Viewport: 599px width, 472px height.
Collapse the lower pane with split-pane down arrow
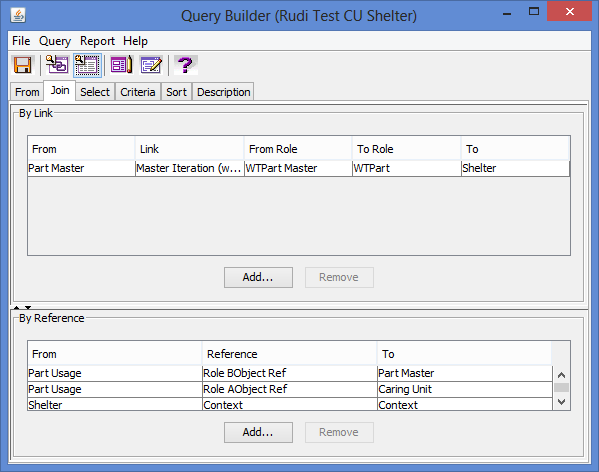click(x=28, y=307)
